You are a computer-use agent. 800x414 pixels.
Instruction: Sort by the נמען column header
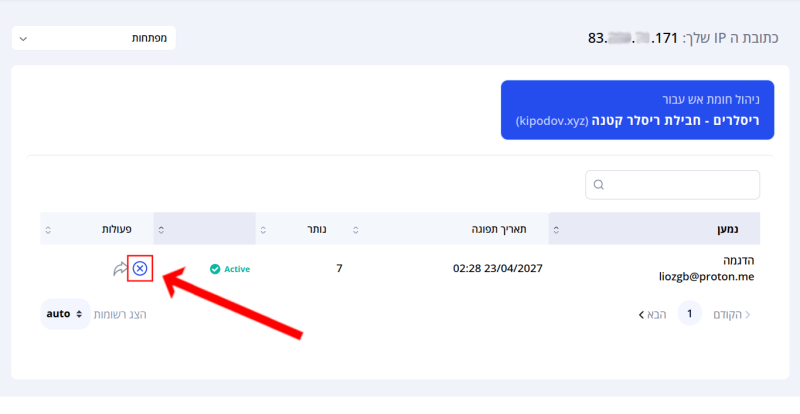pyautogui.click(x=654, y=229)
